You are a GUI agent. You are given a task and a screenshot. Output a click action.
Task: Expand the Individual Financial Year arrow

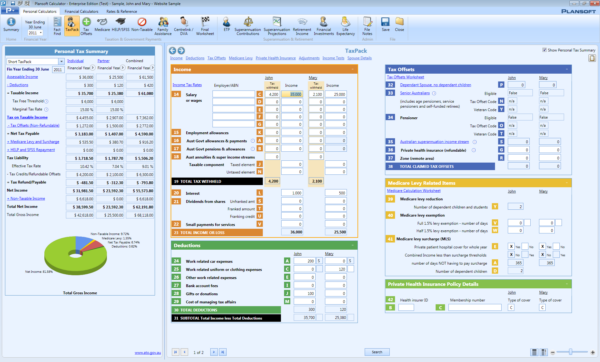pyautogui.click(x=93, y=68)
